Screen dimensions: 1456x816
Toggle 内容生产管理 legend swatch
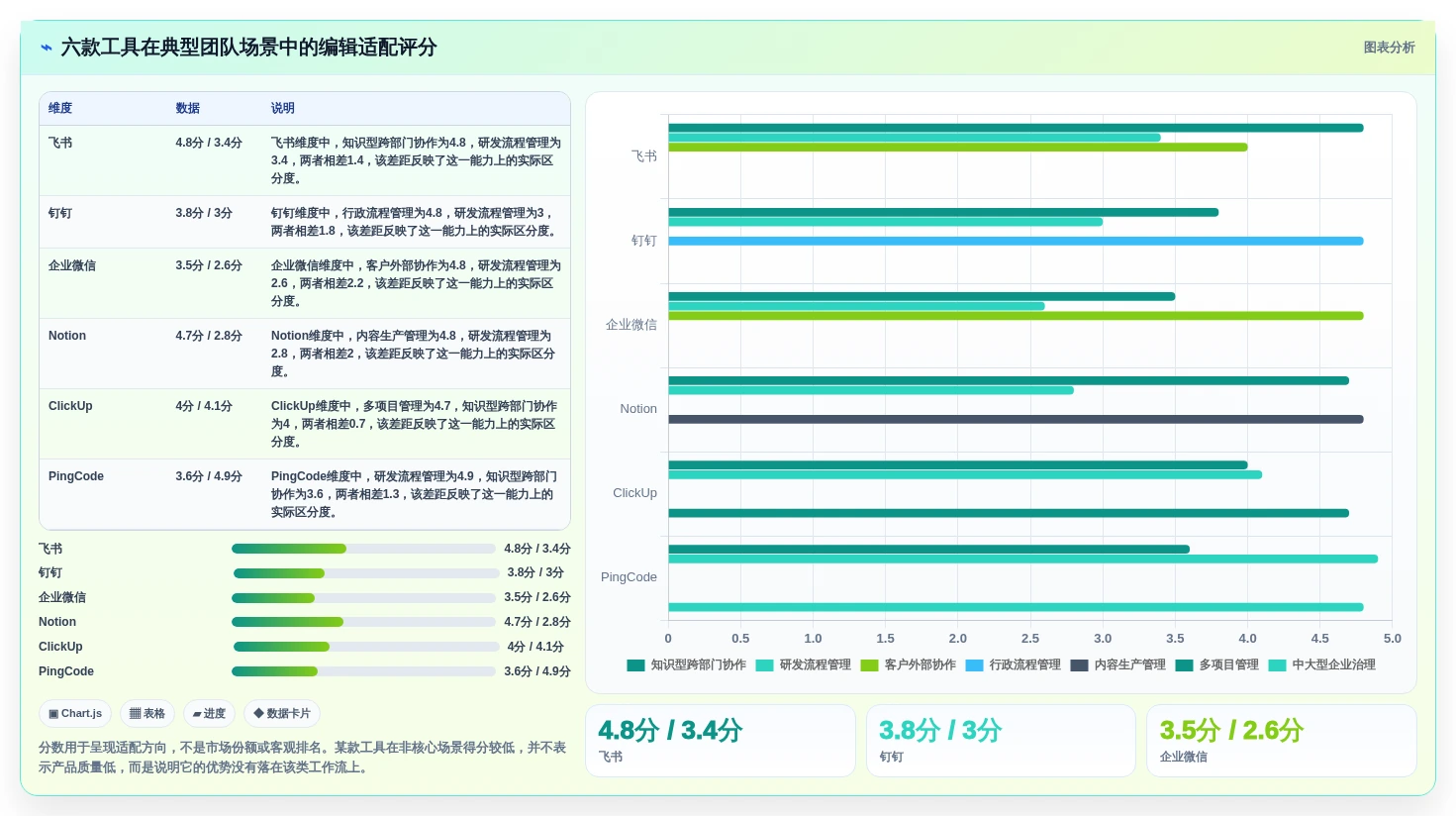(1079, 665)
